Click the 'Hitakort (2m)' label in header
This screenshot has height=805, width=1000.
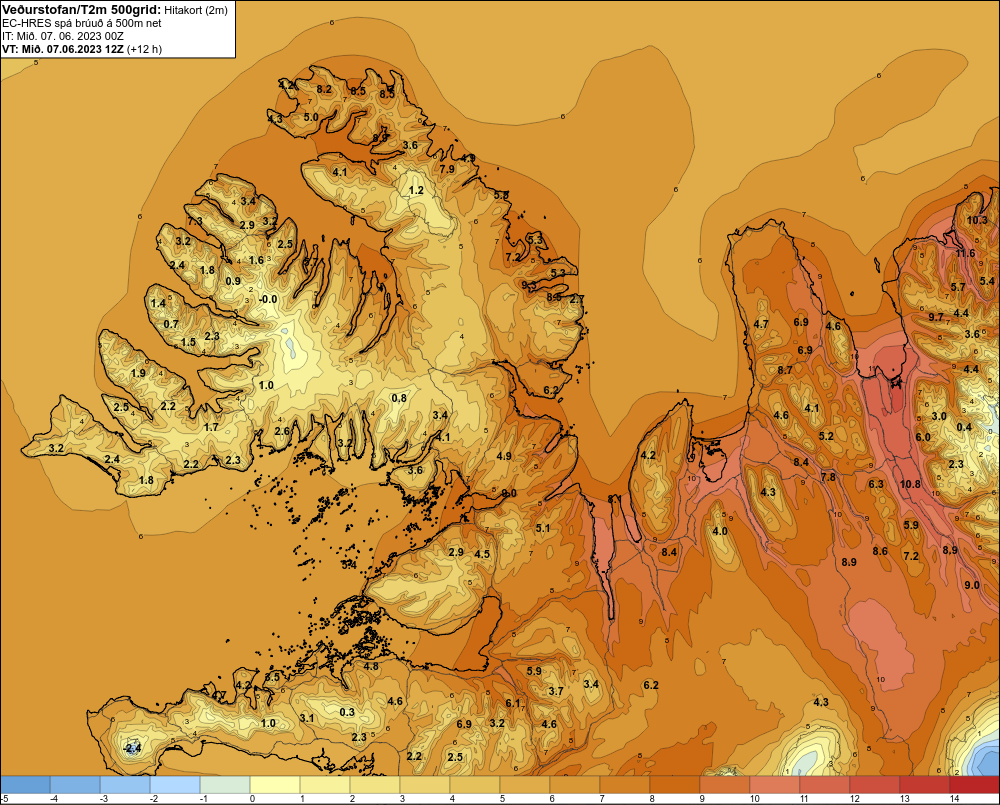point(196,10)
